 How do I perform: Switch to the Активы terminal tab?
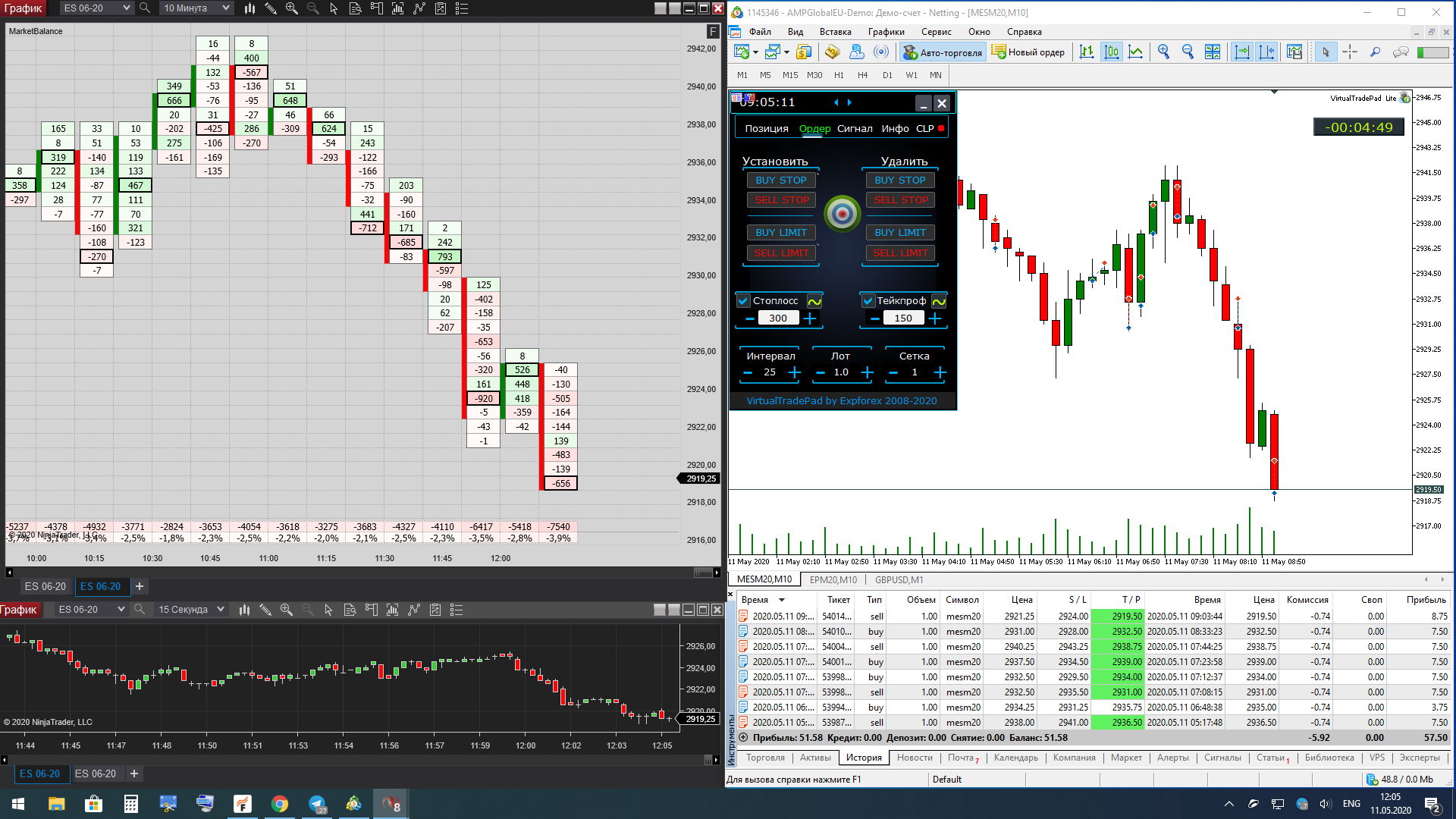(x=815, y=758)
